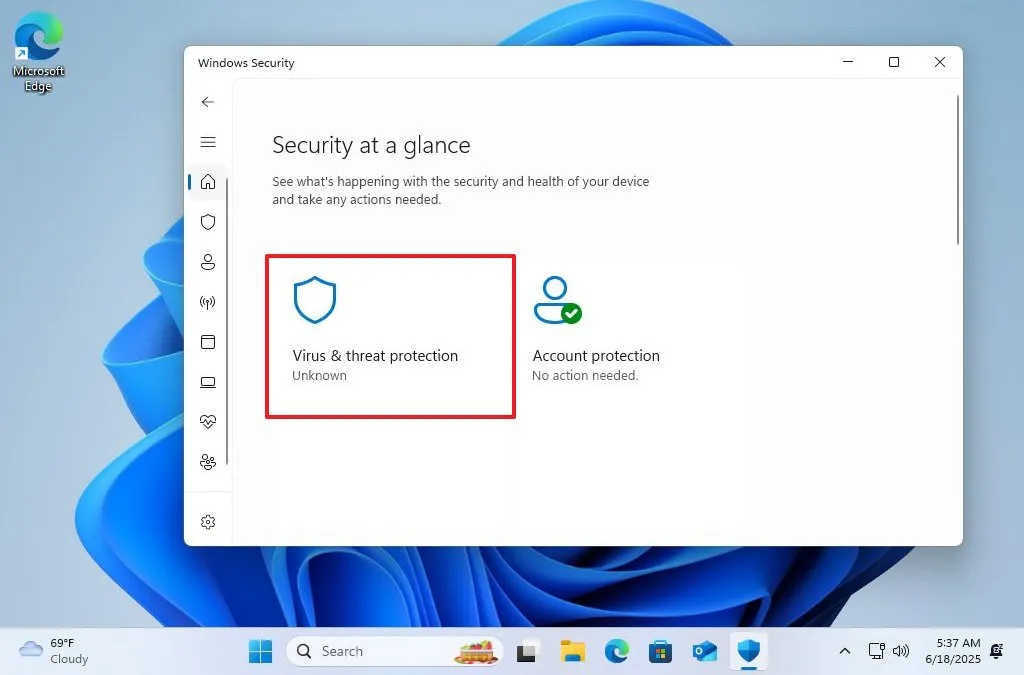Click the speaker icon in system tray
Image resolution: width=1024 pixels, height=675 pixels.
[904, 651]
